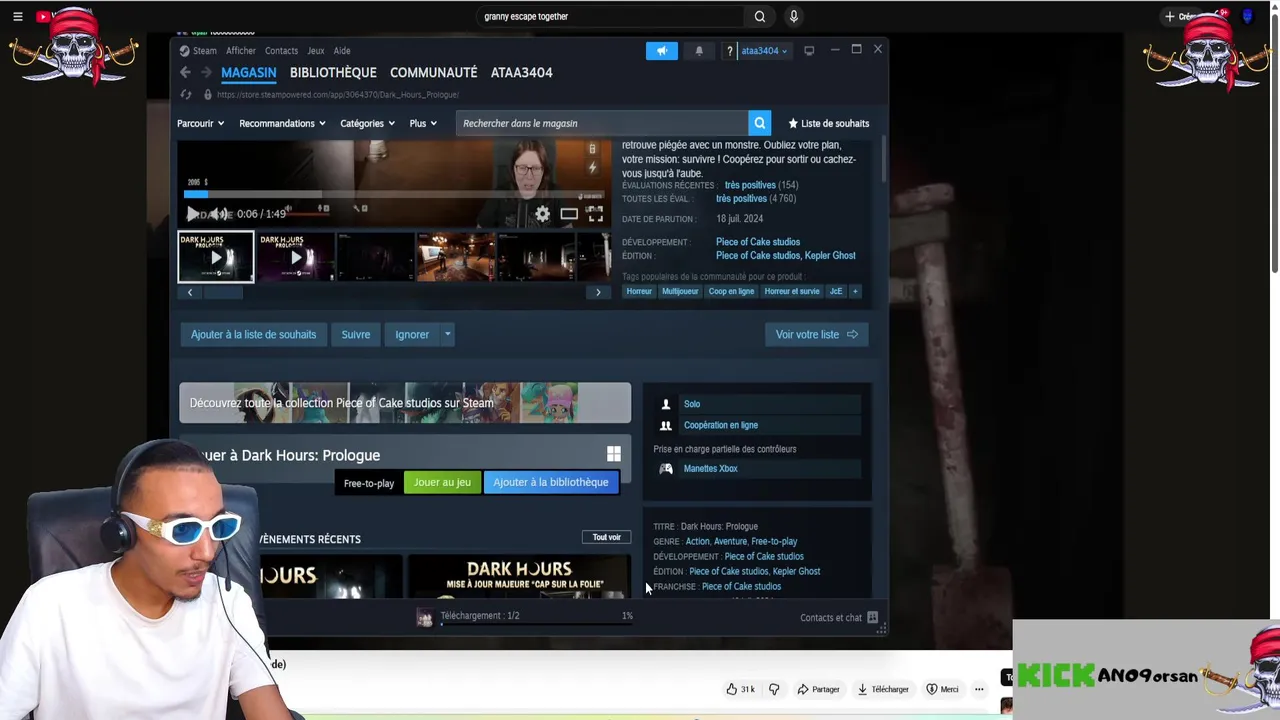Select the second Dark Hours trailer thumbnail
The width and height of the screenshot is (1280, 720).
pos(296,257)
